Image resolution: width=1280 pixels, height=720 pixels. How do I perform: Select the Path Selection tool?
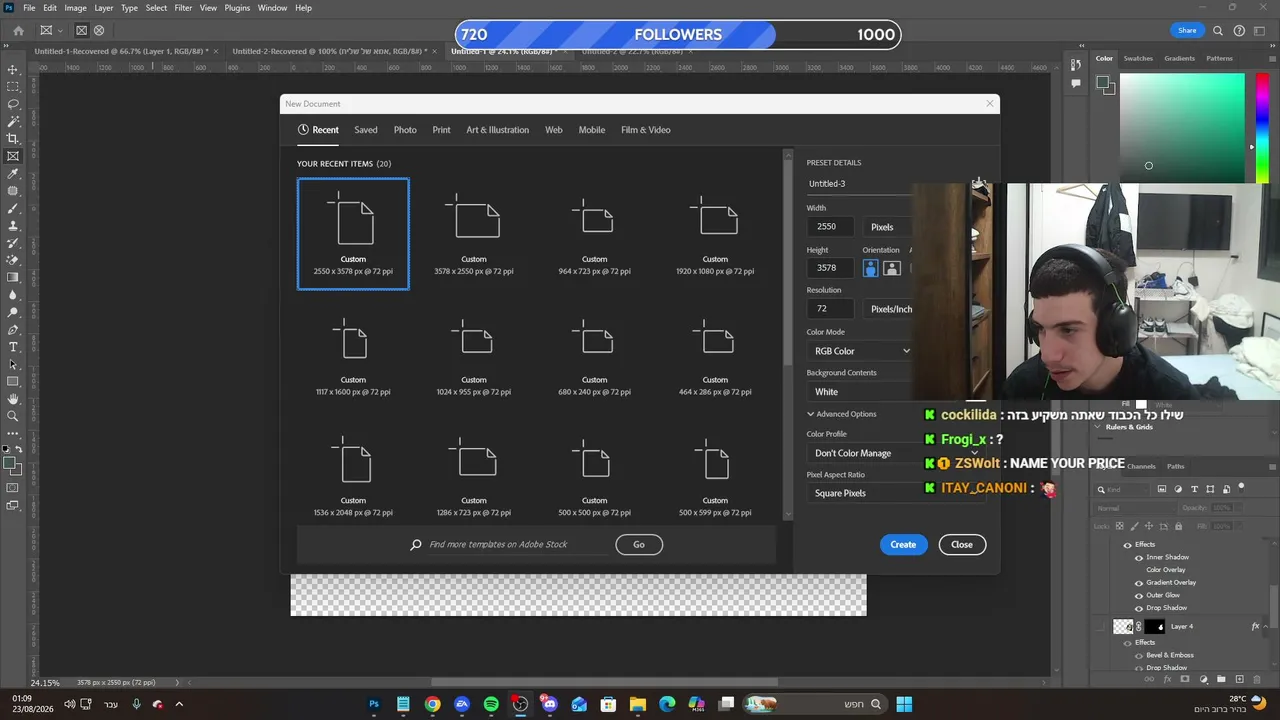[x=13, y=364]
